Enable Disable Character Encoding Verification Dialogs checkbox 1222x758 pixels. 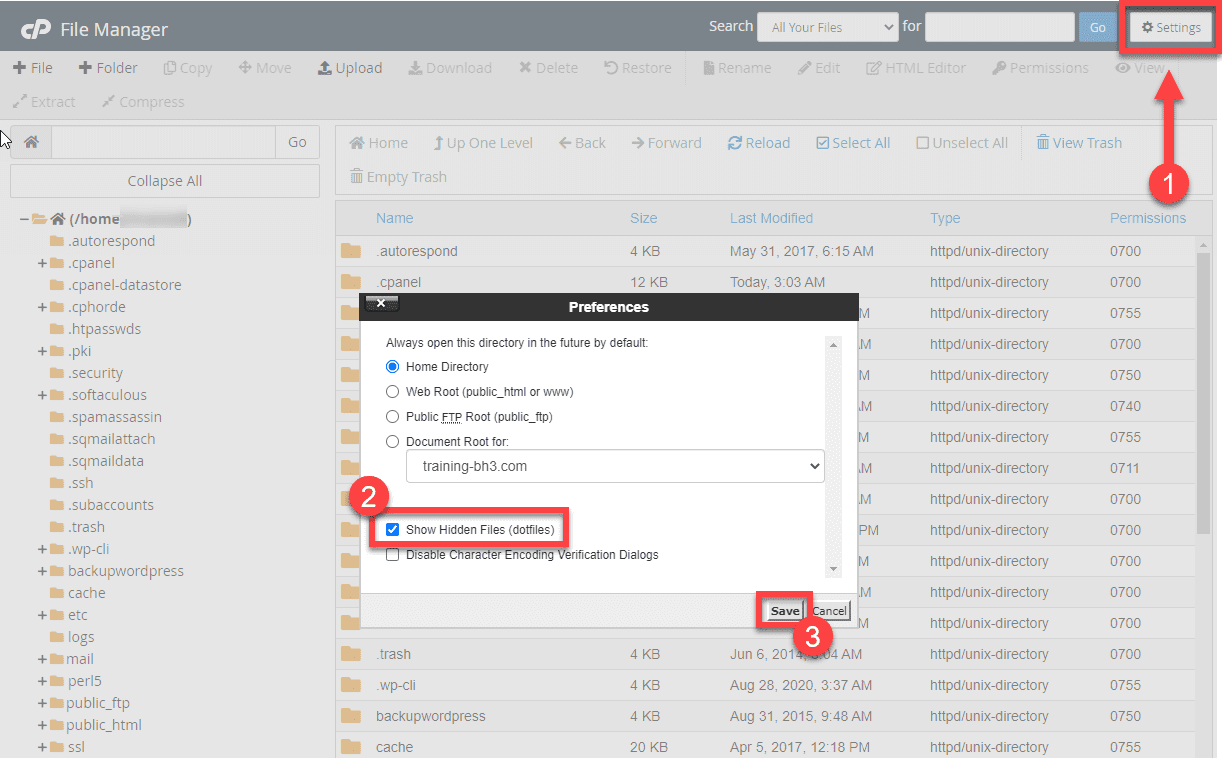coord(393,555)
